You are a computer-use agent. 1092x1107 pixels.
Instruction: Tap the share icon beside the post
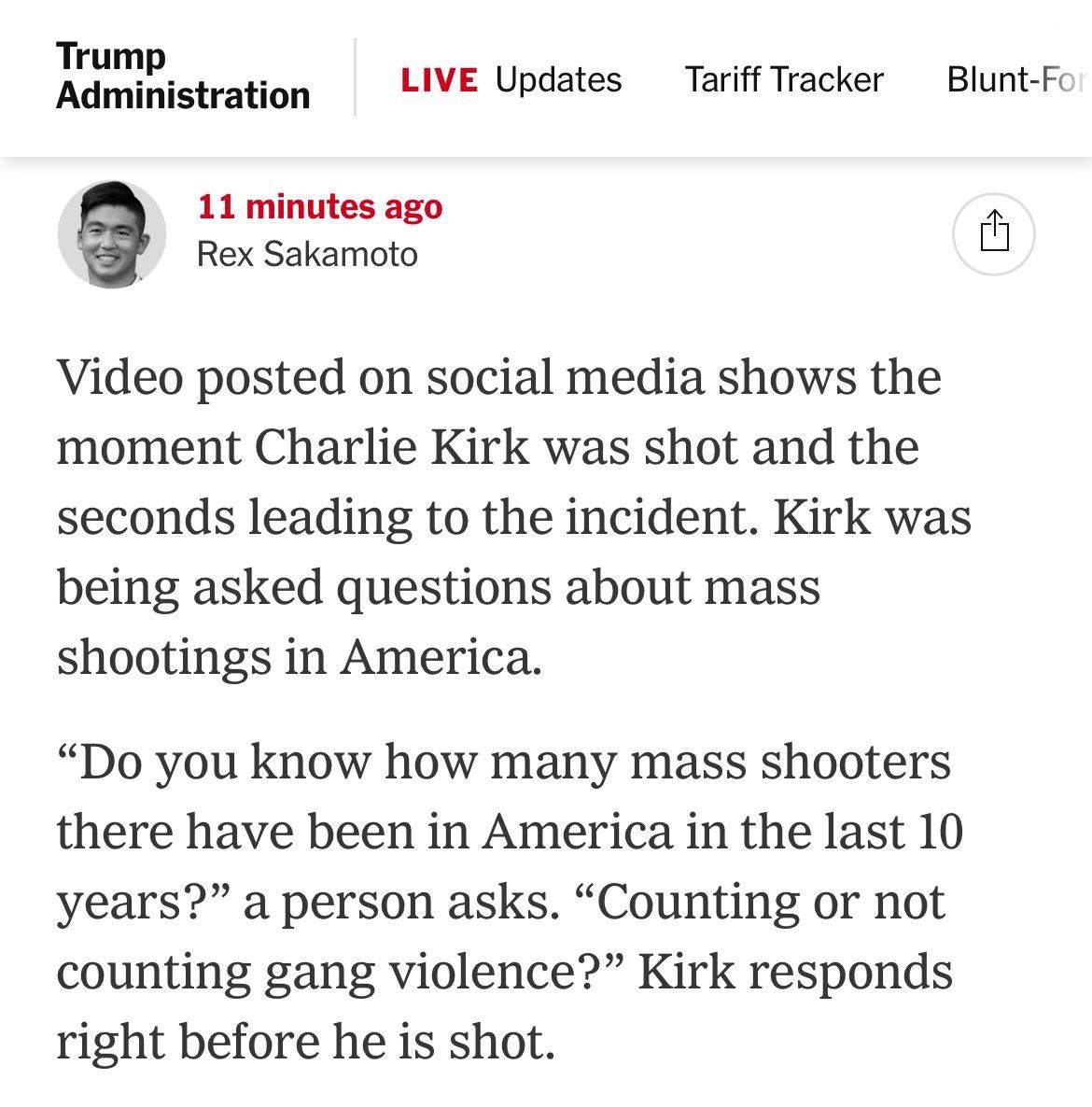[993, 233]
